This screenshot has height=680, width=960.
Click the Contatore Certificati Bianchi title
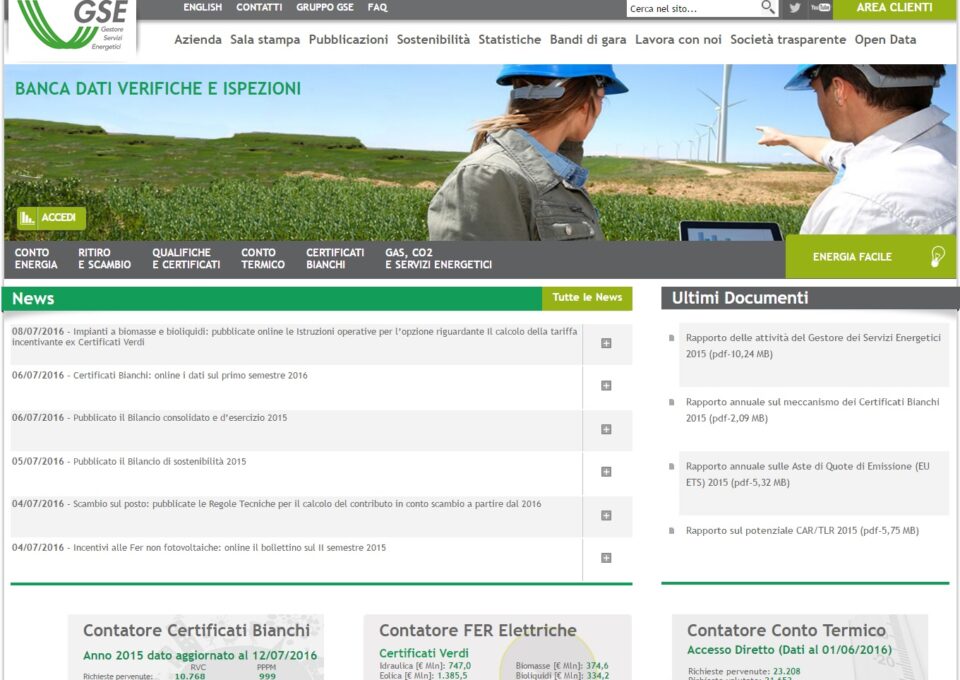197,630
